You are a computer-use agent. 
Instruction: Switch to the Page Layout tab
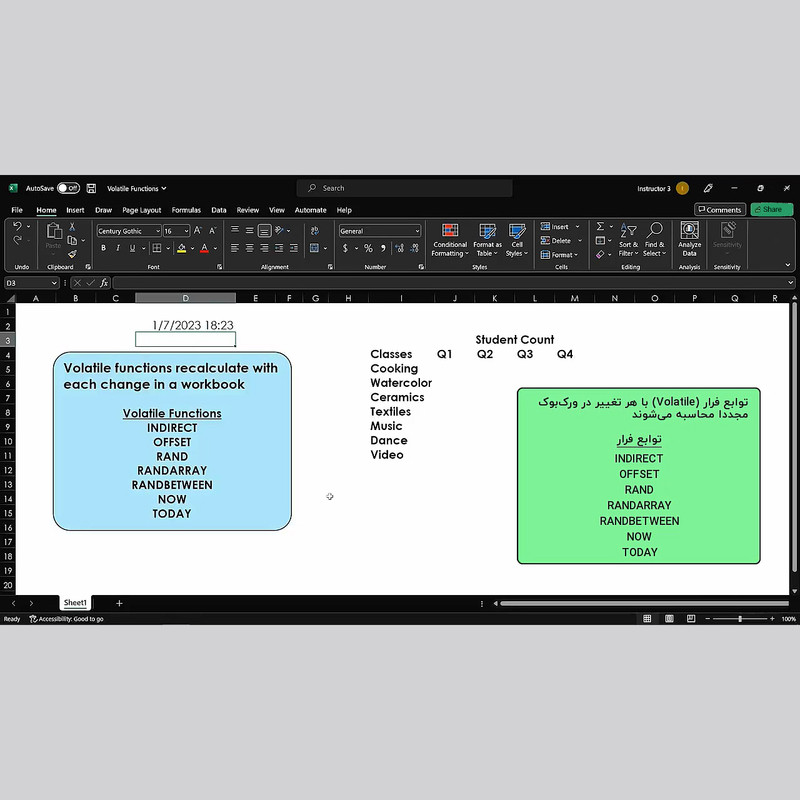tap(142, 210)
